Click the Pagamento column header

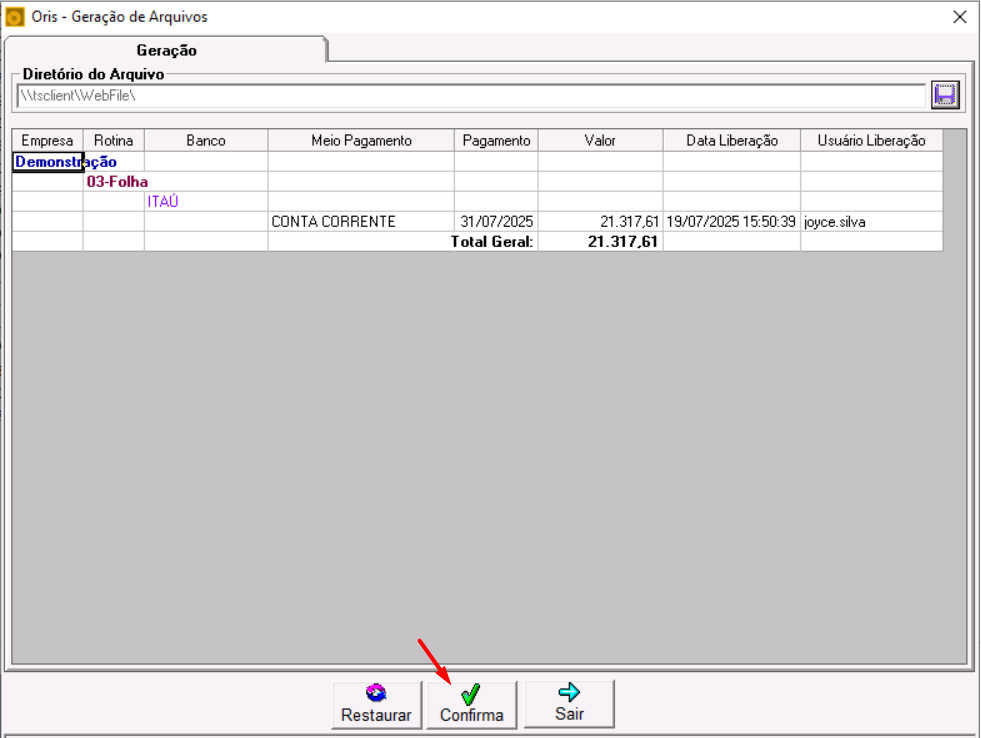click(x=496, y=141)
